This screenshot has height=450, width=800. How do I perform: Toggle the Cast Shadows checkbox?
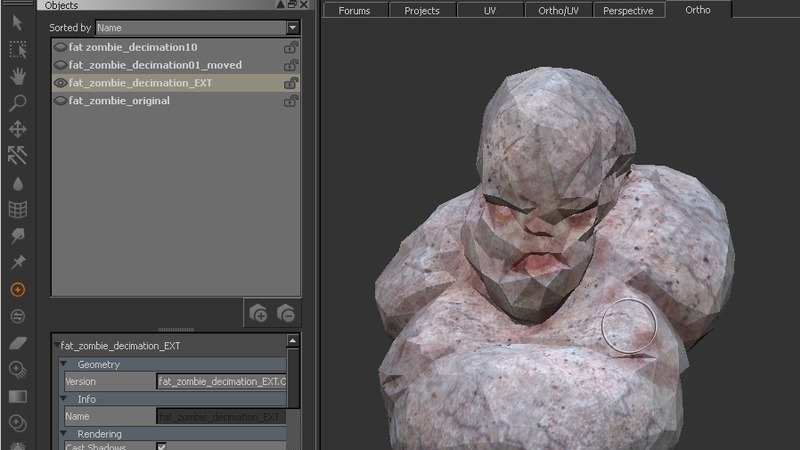tap(162, 446)
